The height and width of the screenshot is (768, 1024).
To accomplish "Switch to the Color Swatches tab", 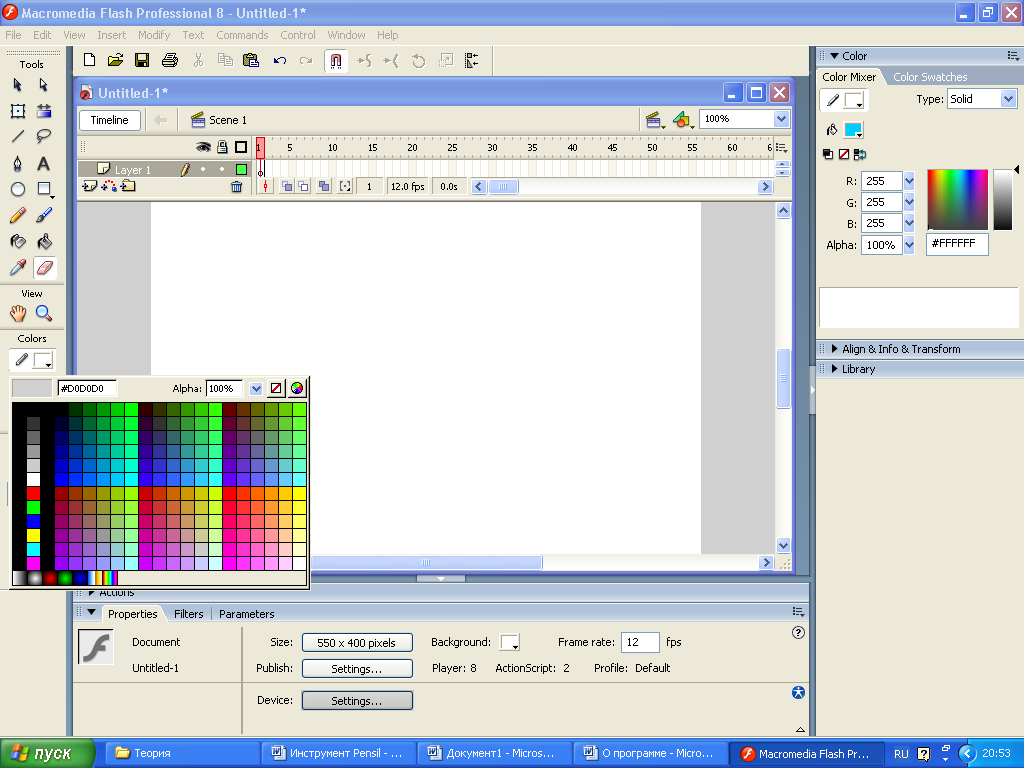I will point(930,77).
